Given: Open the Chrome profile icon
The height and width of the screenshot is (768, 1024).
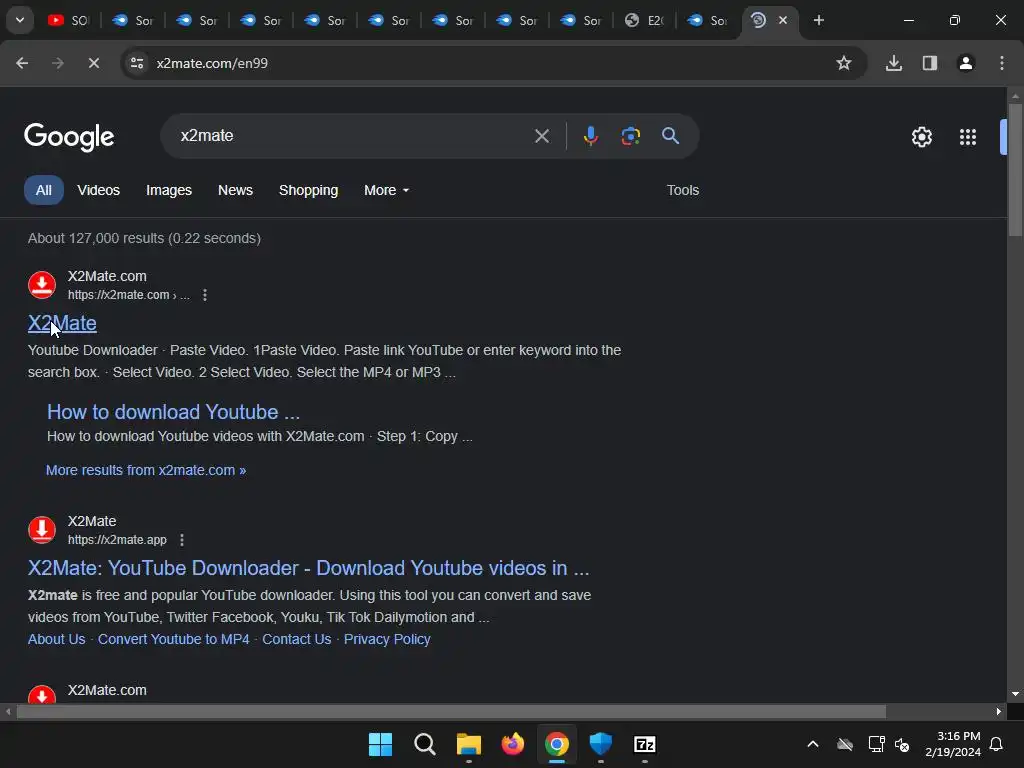Looking at the screenshot, I should click(x=966, y=63).
